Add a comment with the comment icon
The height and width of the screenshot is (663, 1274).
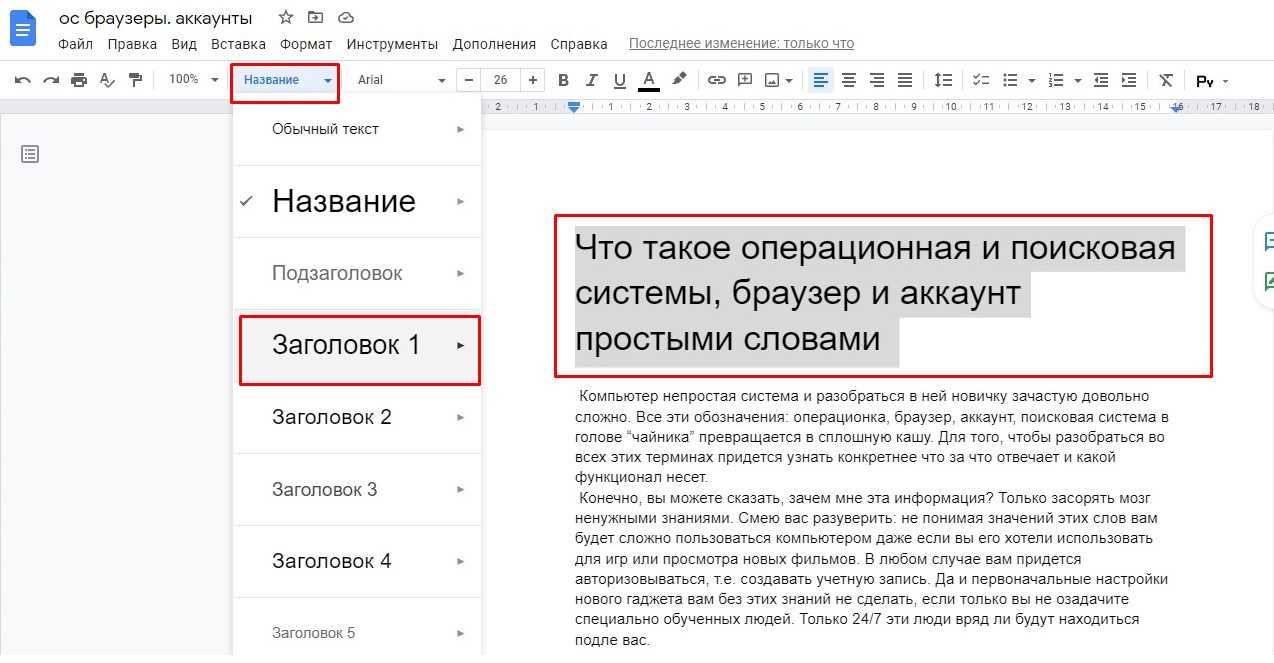click(x=744, y=80)
